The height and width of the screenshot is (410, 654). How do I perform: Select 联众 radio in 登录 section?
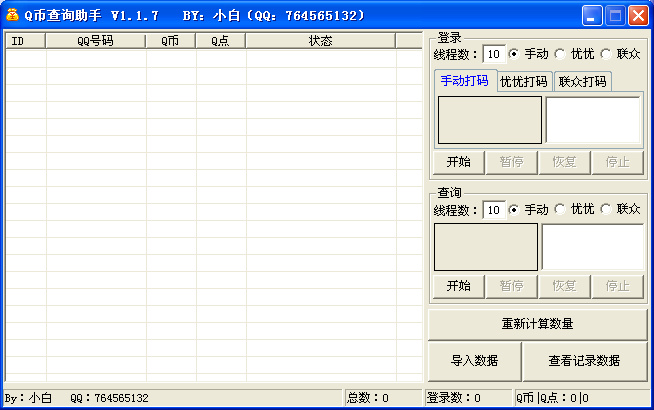[621, 54]
